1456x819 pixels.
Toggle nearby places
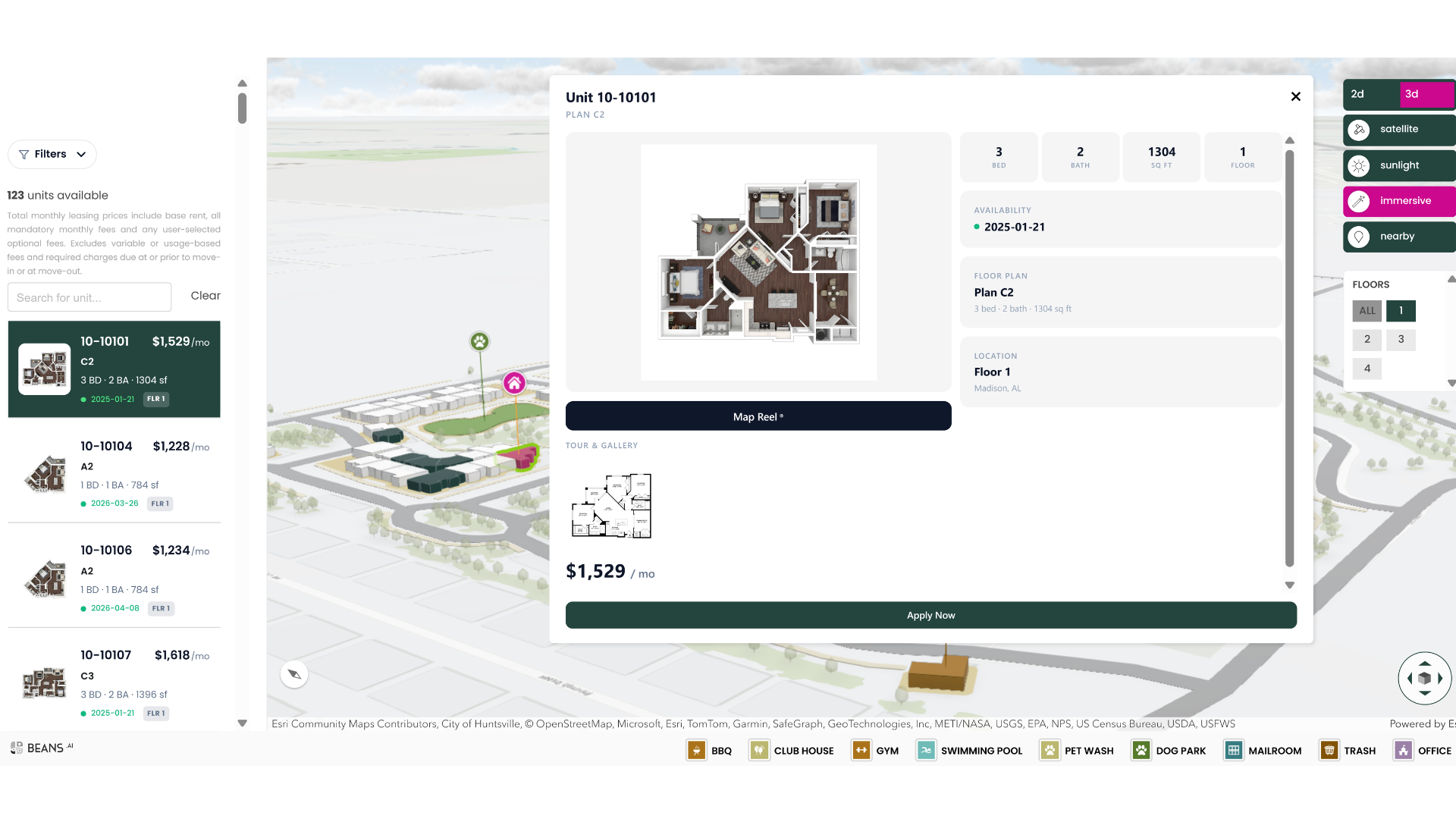(x=1399, y=237)
